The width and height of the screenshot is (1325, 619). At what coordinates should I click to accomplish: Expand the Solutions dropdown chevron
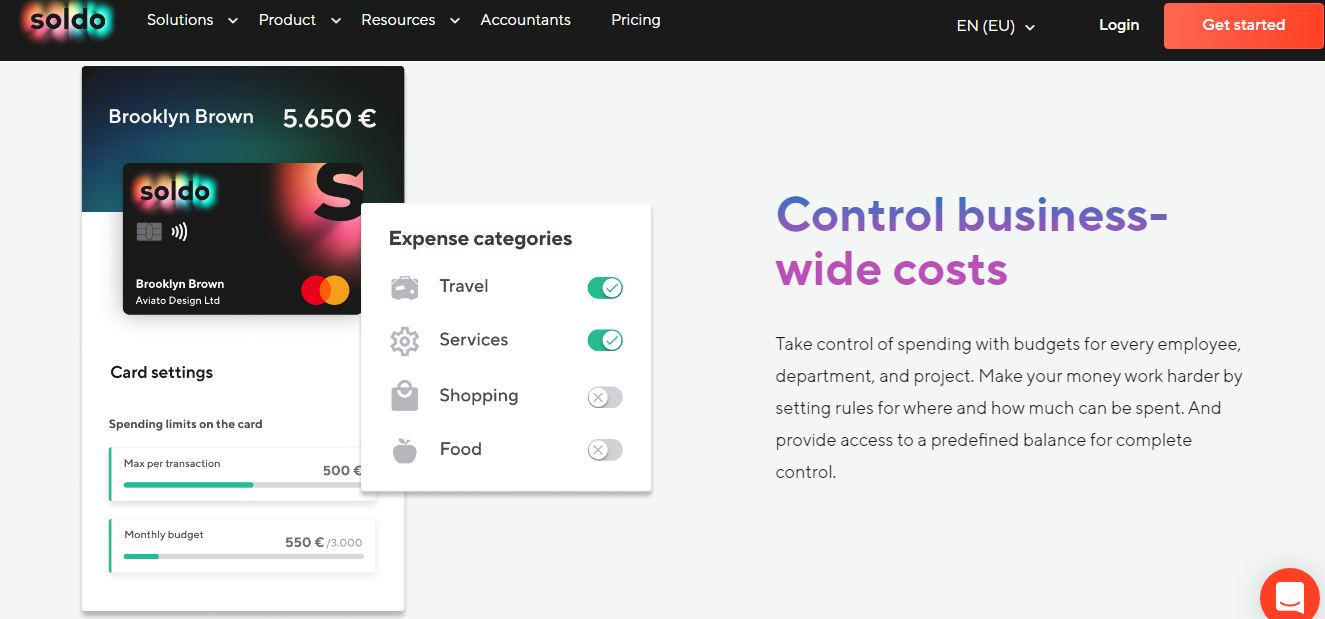pyautogui.click(x=233, y=21)
